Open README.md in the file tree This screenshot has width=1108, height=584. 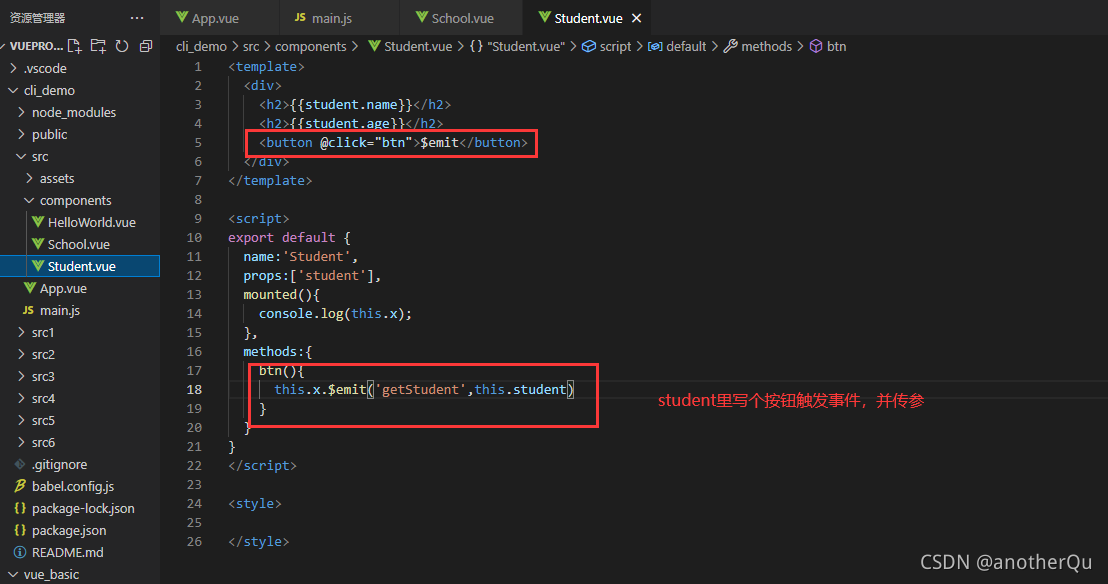pos(80,552)
